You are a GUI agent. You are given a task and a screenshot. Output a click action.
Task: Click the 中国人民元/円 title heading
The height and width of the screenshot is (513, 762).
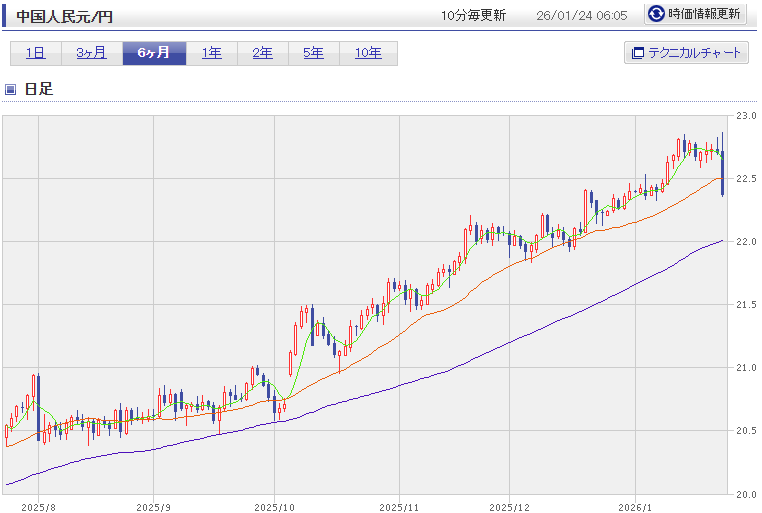pos(64,15)
